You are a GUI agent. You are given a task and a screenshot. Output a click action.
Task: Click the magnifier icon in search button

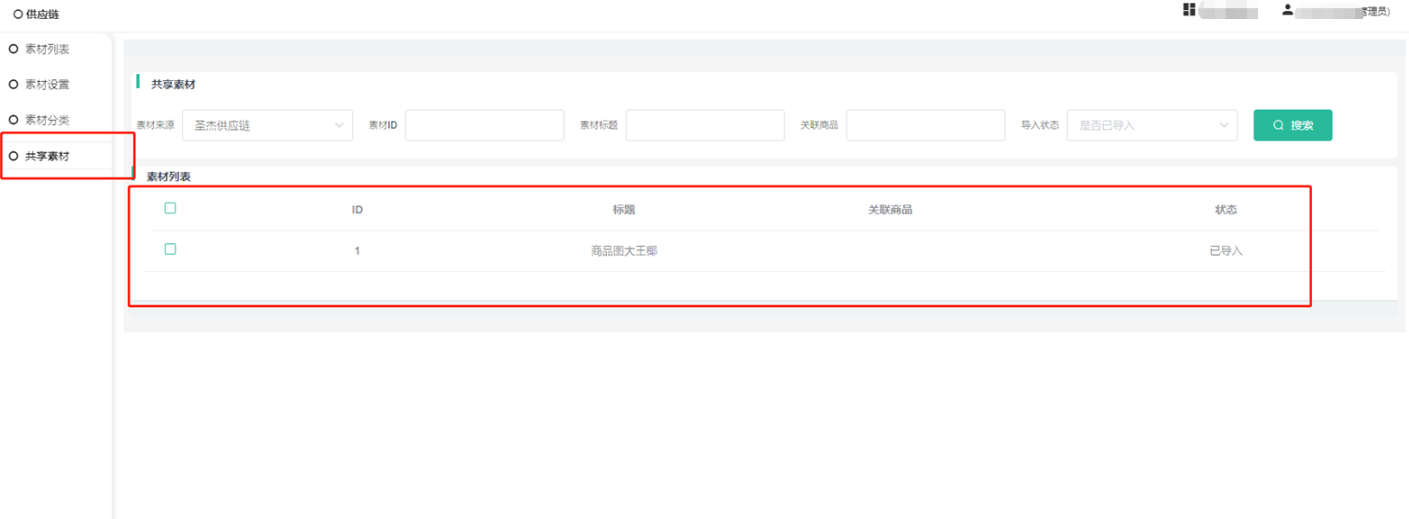(x=1278, y=126)
